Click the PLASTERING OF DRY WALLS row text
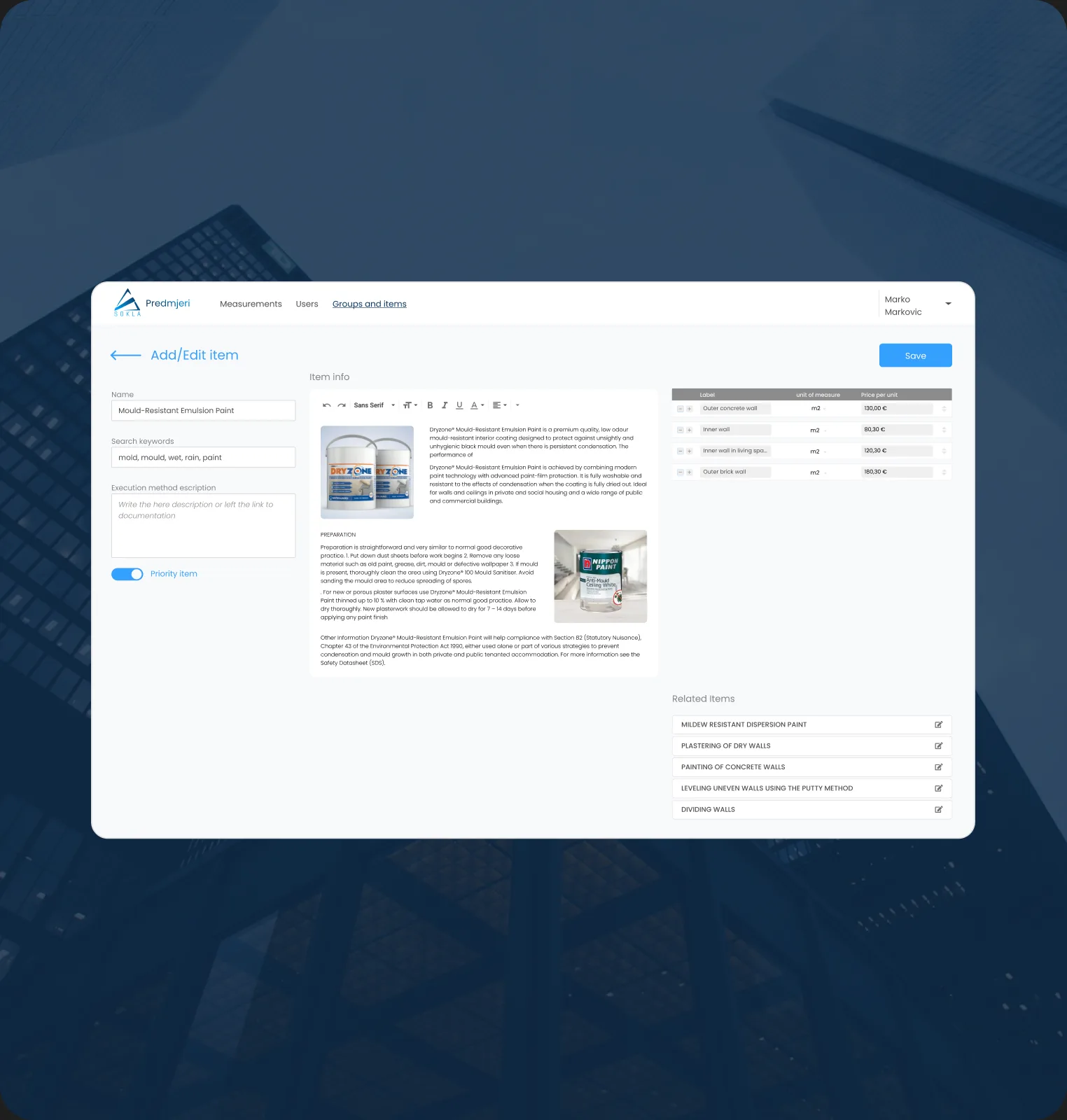 (x=726, y=746)
